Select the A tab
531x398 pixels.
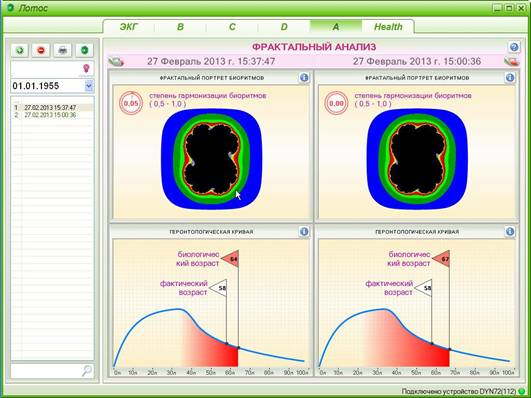[336, 27]
